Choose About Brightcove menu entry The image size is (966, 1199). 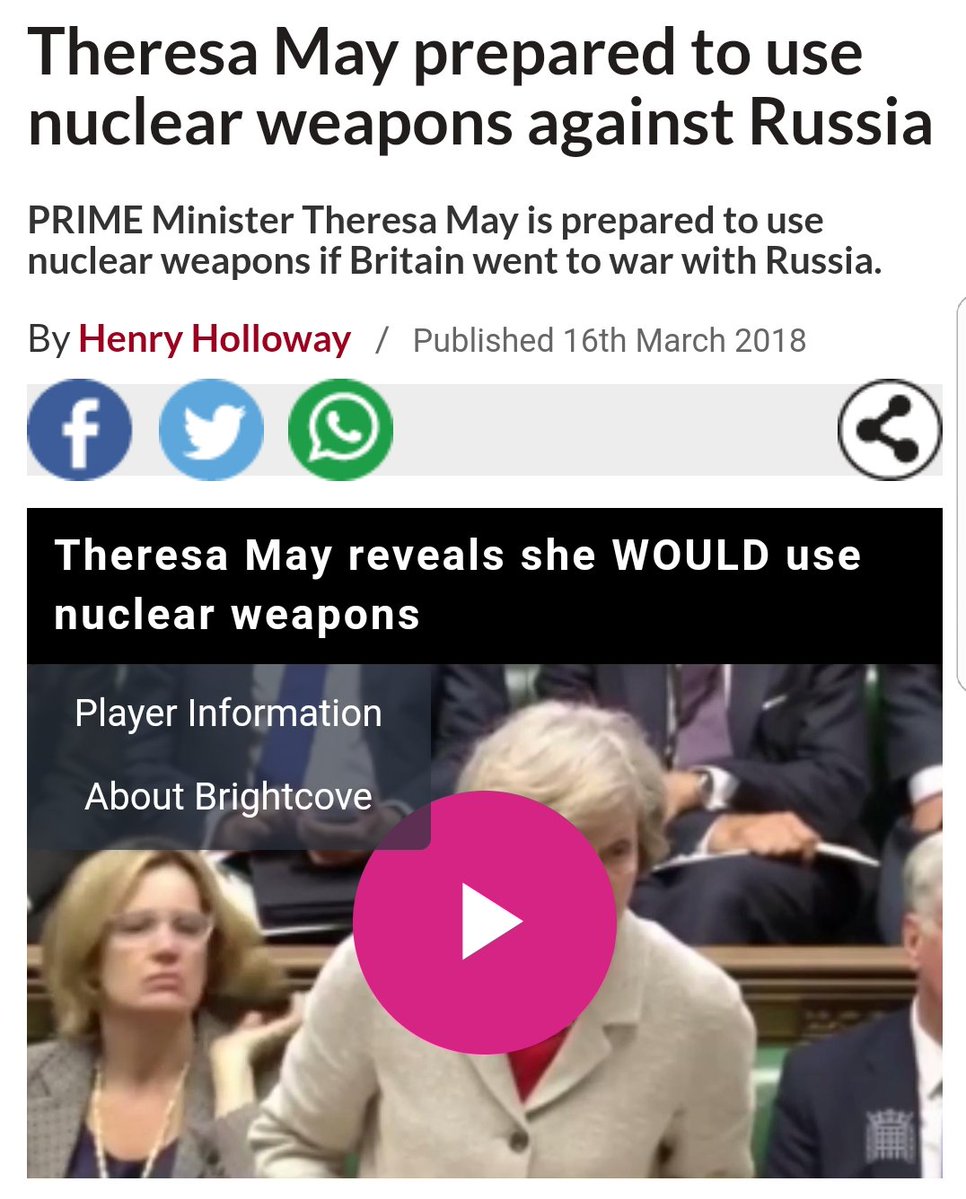click(x=228, y=797)
